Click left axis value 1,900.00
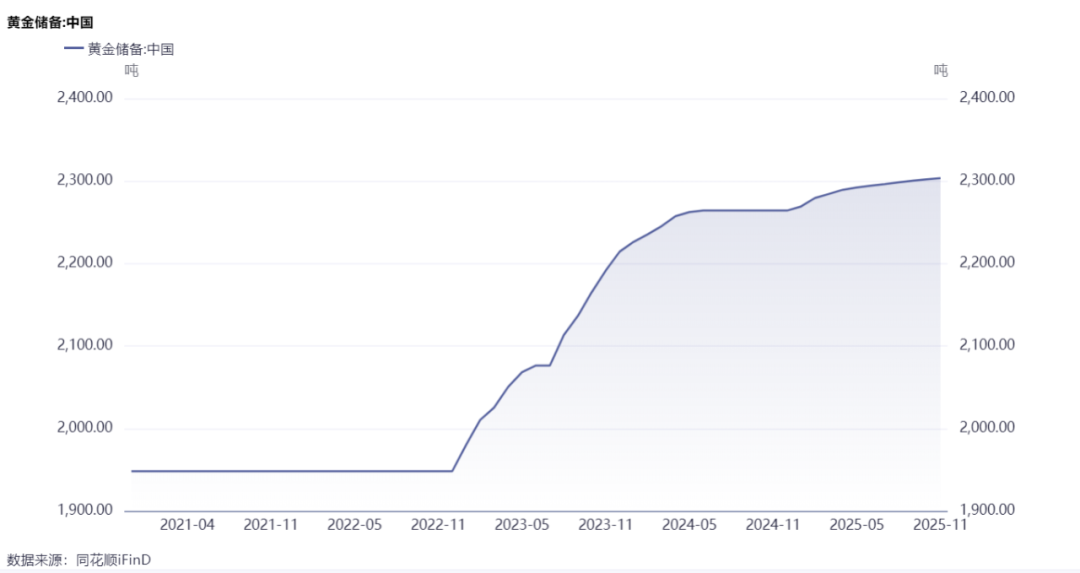 pyautogui.click(x=85, y=510)
